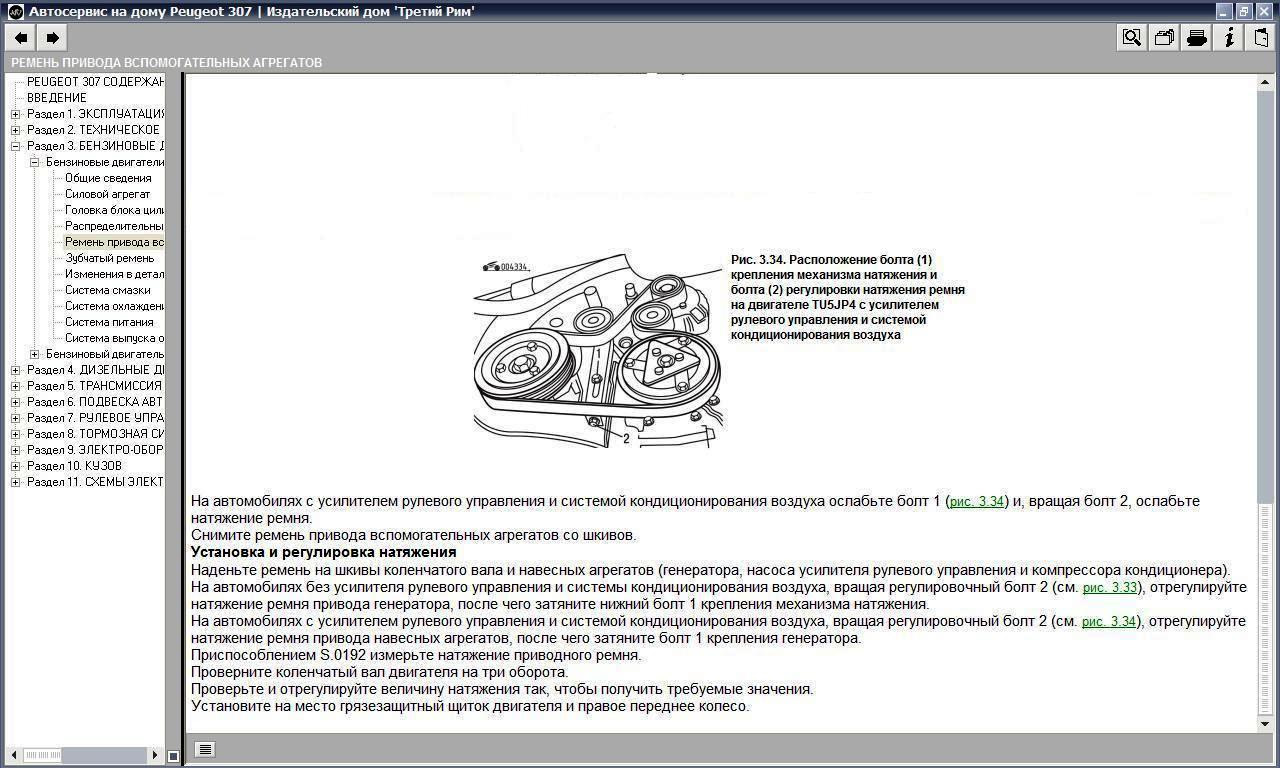The height and width of the screenshot is (768, 1280).
Task: Click the application icon in the title bar
Action: 14,11
